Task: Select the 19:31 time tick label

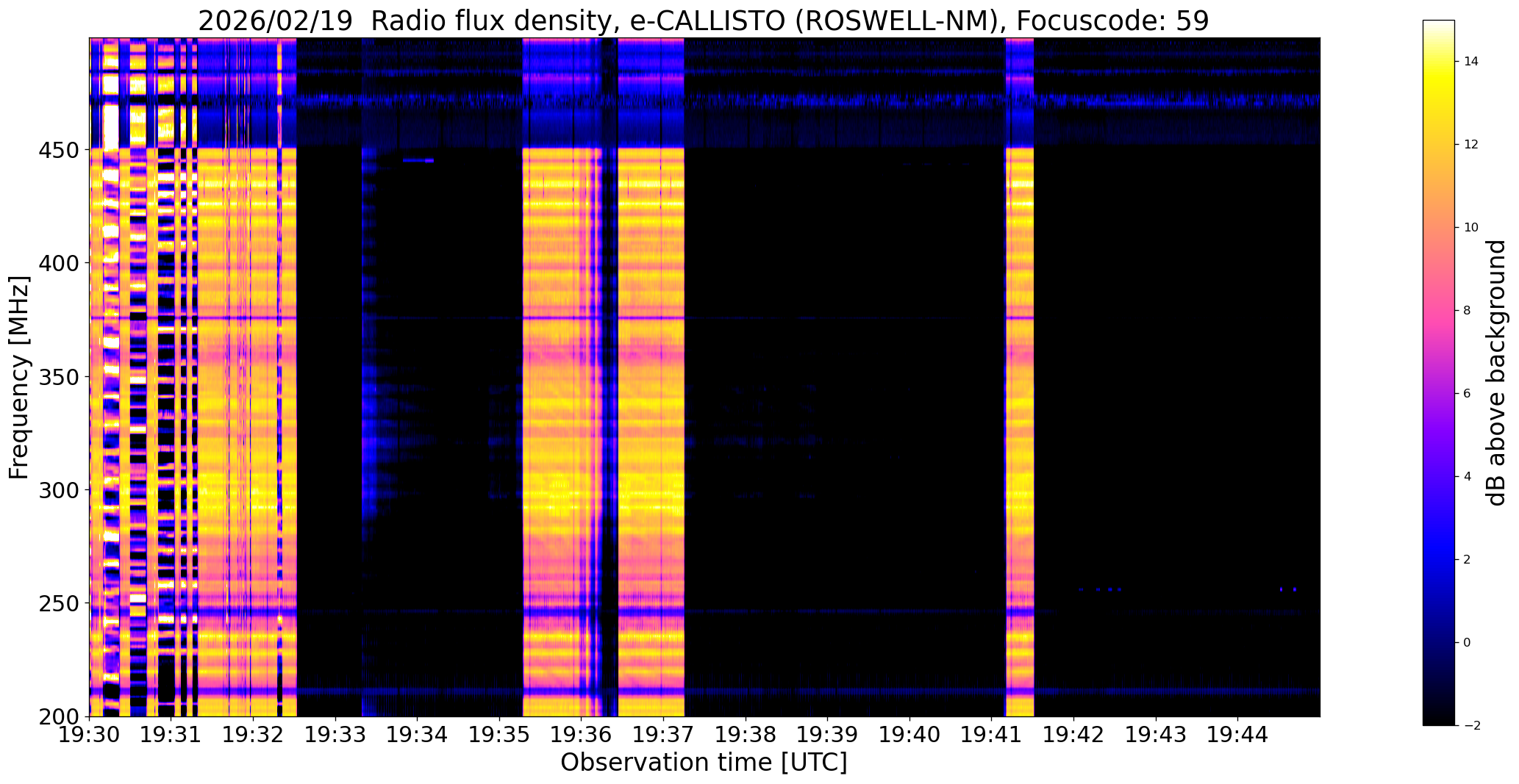Action: click(x=171, y=734)
